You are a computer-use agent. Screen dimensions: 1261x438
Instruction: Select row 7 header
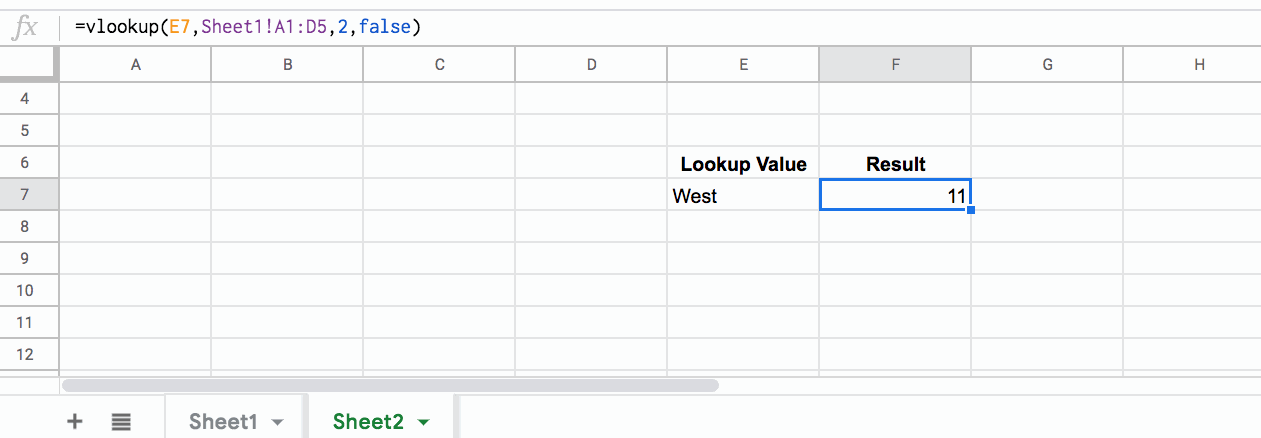point(28,194)
